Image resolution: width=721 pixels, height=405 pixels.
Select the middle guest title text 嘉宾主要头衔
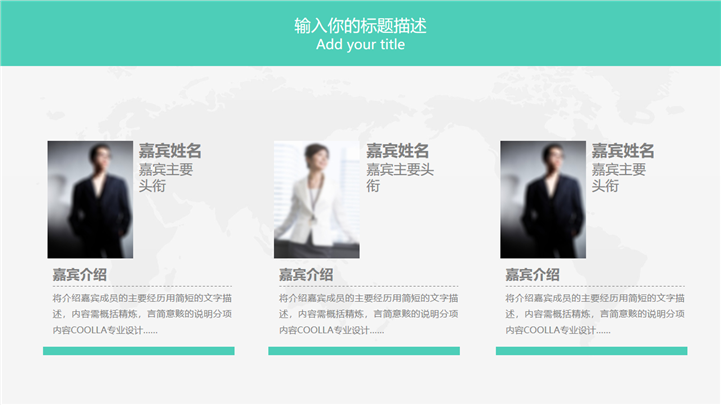400,177
